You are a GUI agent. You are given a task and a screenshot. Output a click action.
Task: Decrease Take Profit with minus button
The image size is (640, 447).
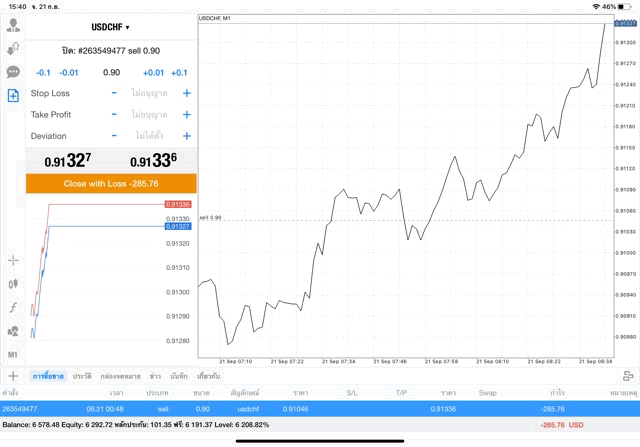(x=114, y=115)
